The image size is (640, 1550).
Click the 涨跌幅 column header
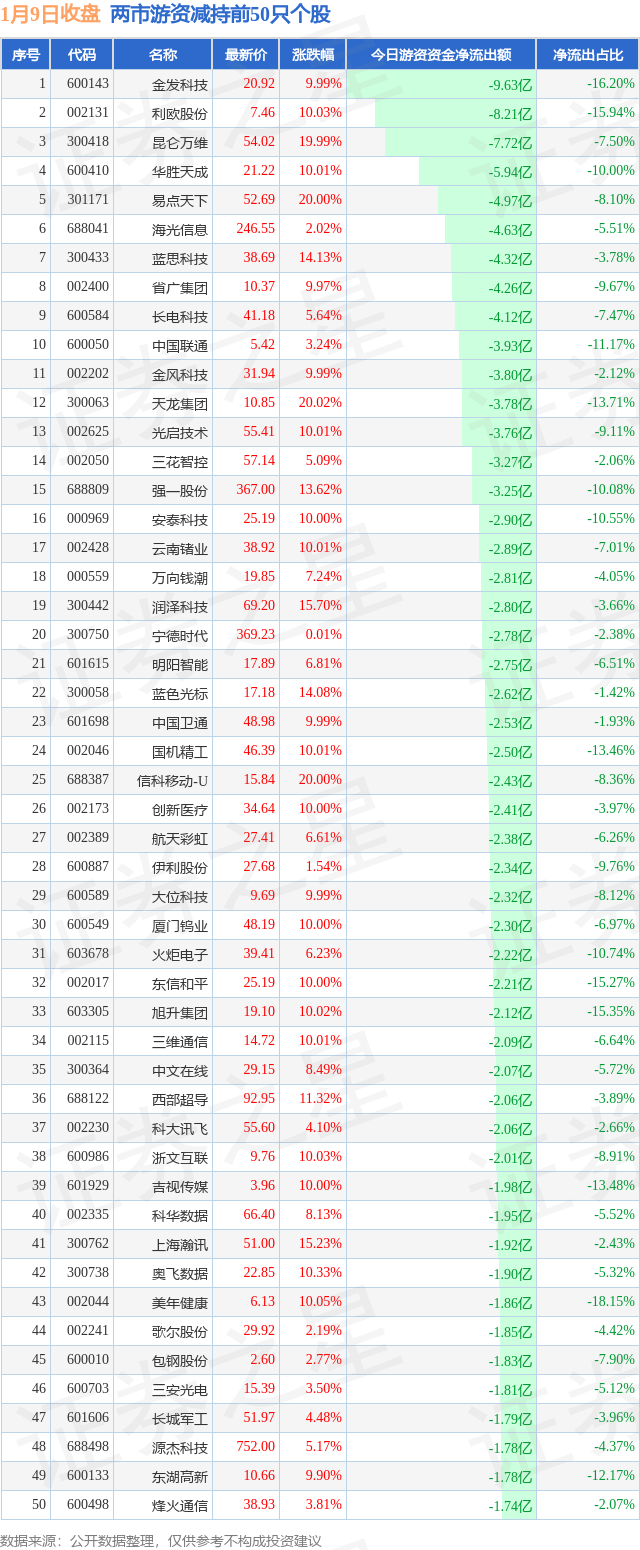coord(312,55)
